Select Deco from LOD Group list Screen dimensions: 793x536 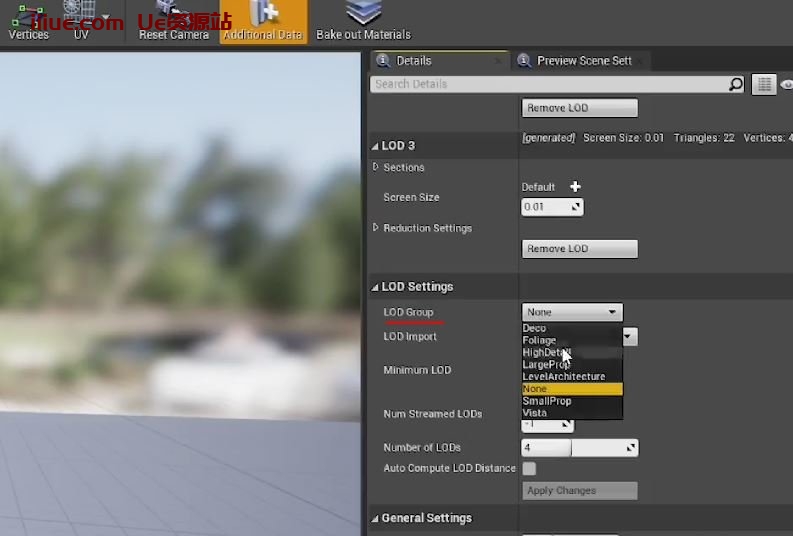[572, 328]
